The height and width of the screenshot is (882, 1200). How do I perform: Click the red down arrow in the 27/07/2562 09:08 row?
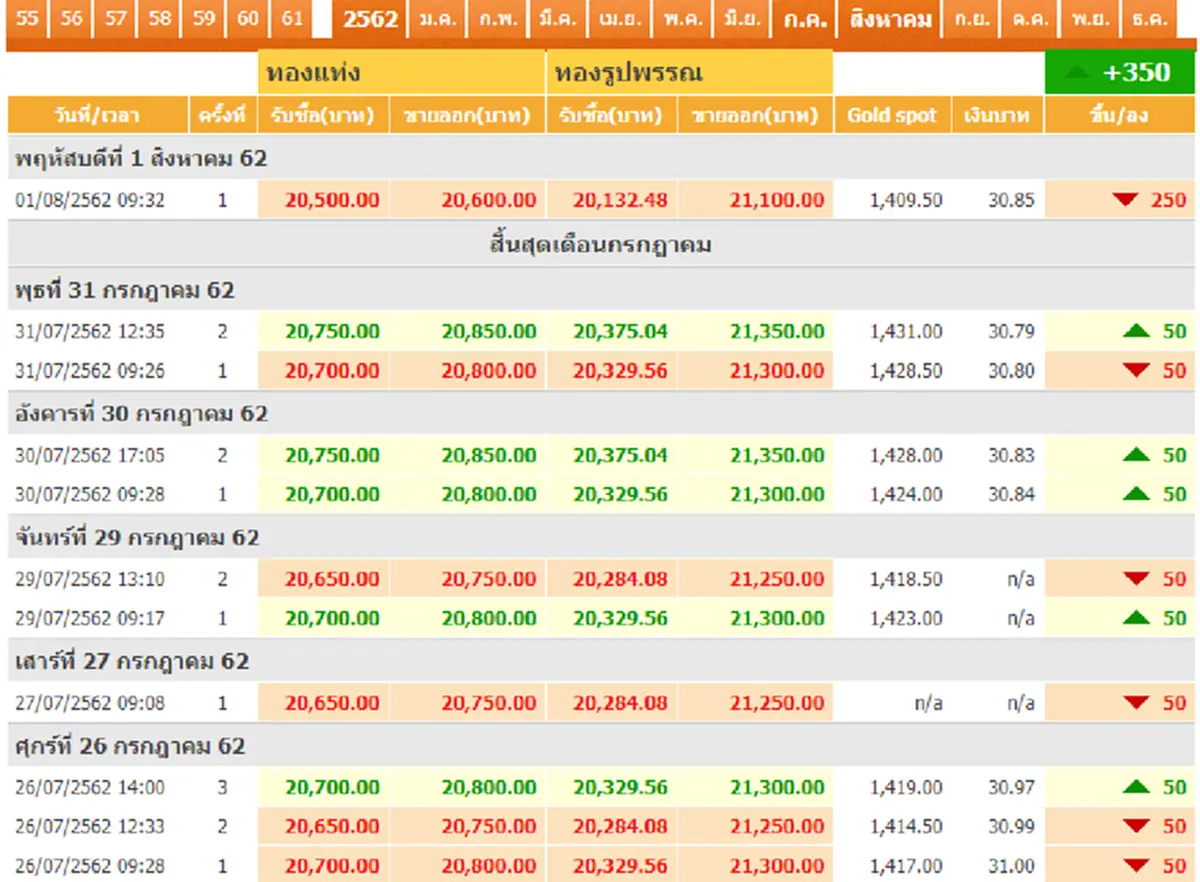click(1136, 703)
